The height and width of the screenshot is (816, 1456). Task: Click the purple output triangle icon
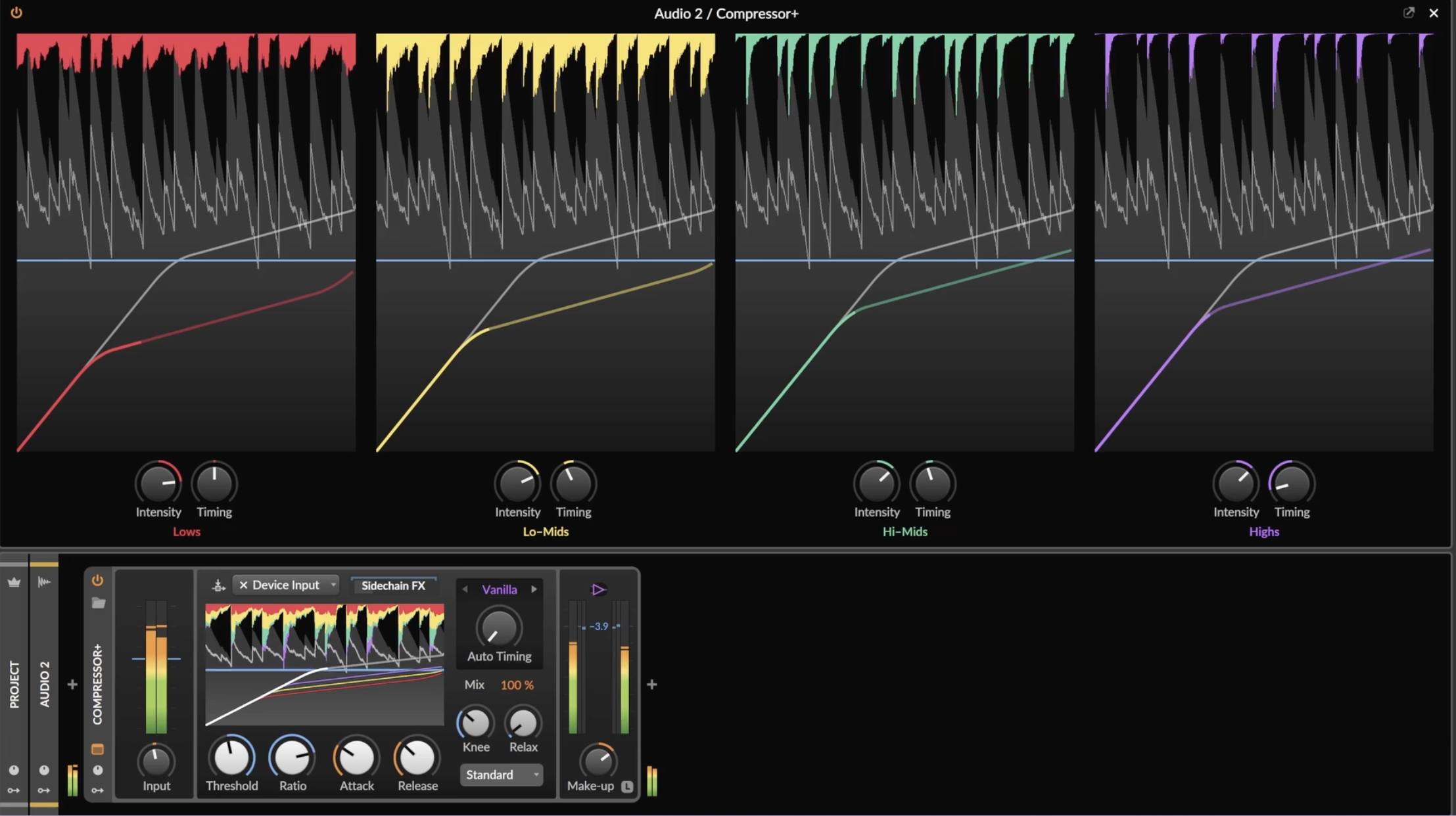coord(598,589)
